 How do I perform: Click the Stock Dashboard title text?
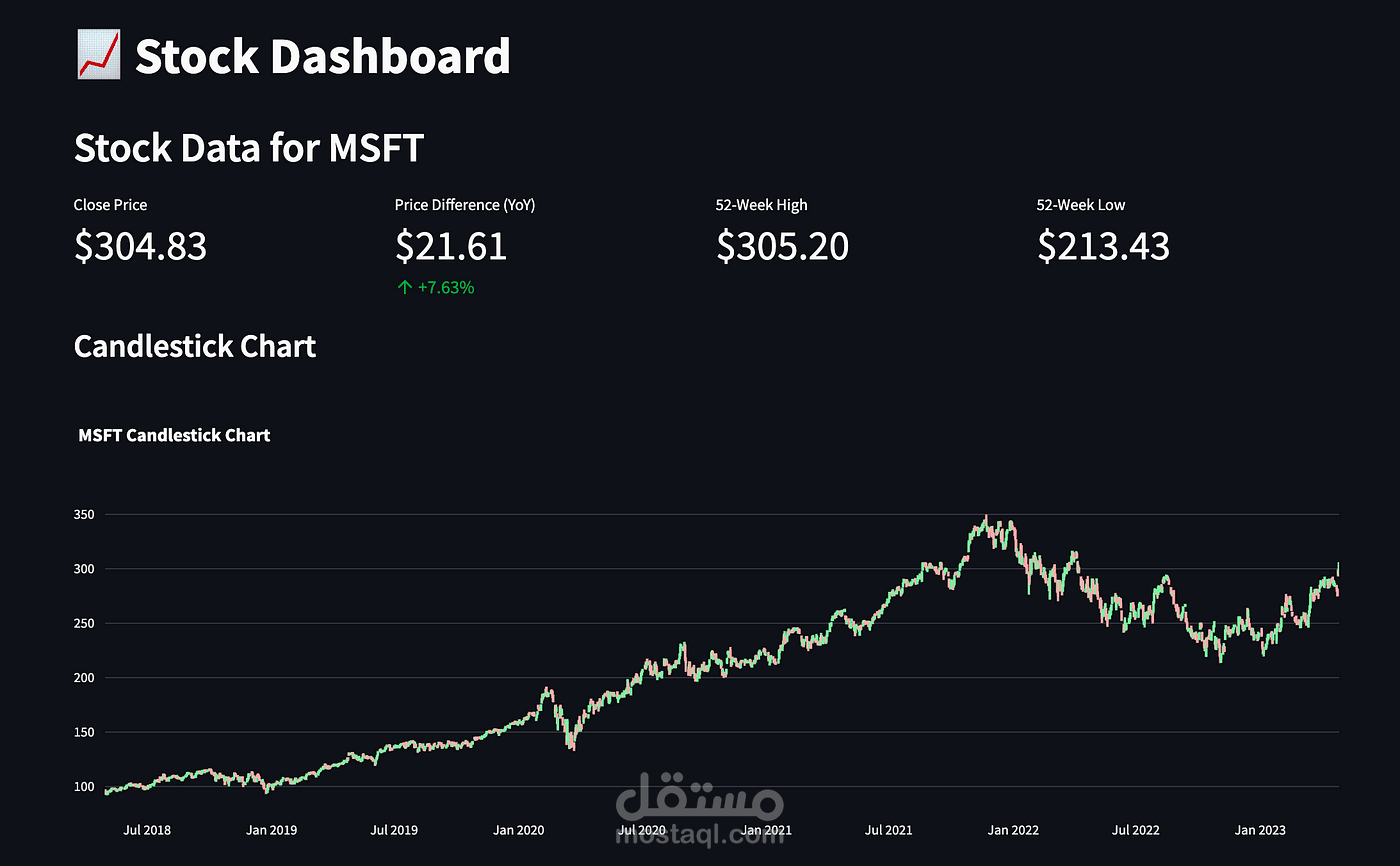point(323,56)
